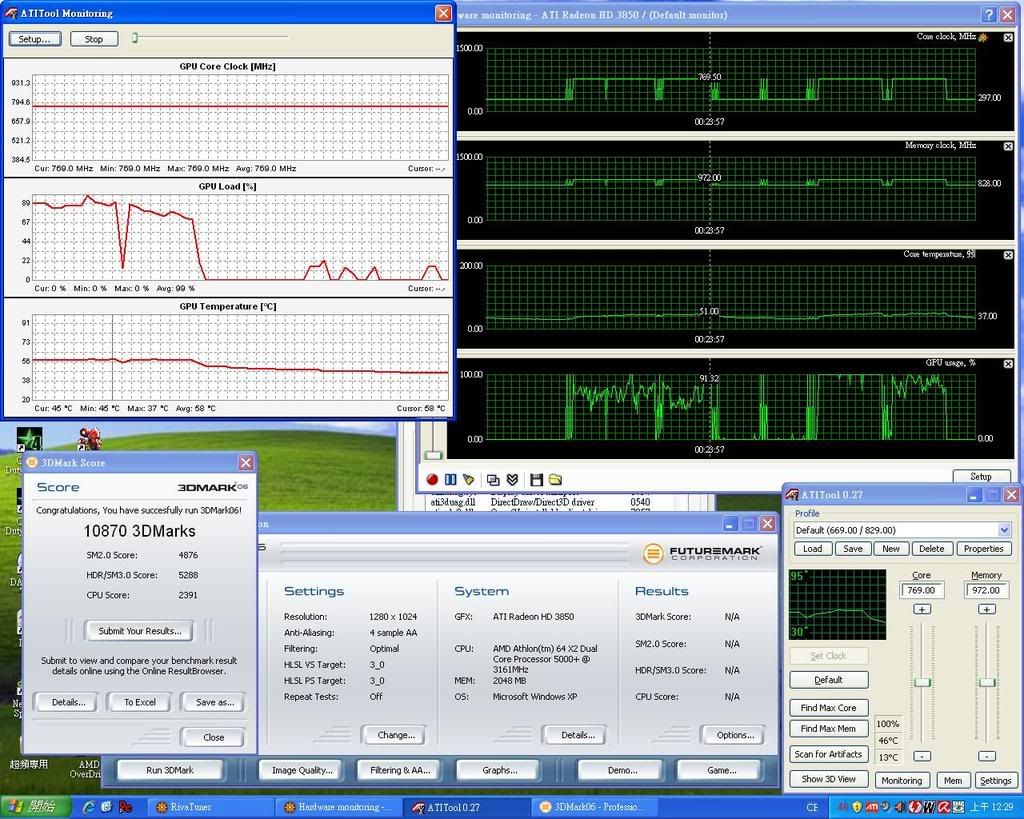Click Setup button in Hardware monitoring window
Screen dimensions: 1024x819
tap(980, 477)
